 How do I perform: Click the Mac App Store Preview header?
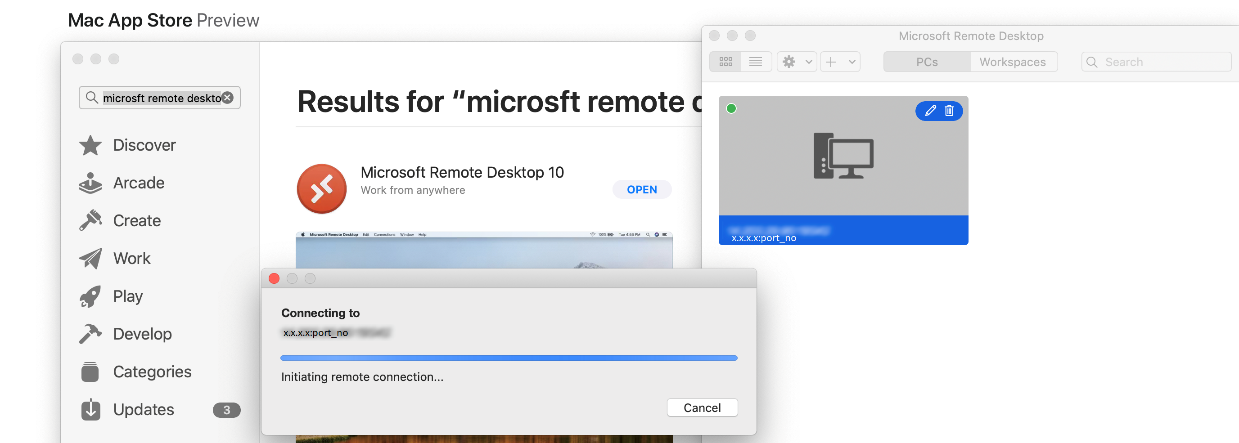[164, 20]
